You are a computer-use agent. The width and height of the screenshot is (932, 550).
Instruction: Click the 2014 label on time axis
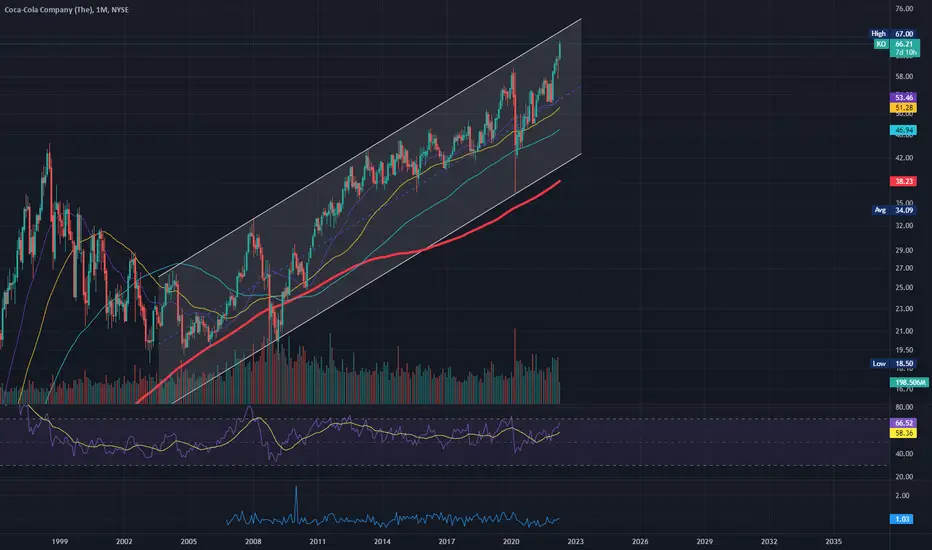[x=382, y=542]
